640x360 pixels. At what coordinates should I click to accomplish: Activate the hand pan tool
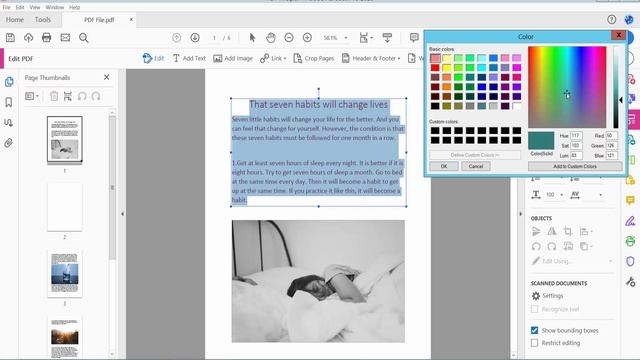(x=271, y=38)
